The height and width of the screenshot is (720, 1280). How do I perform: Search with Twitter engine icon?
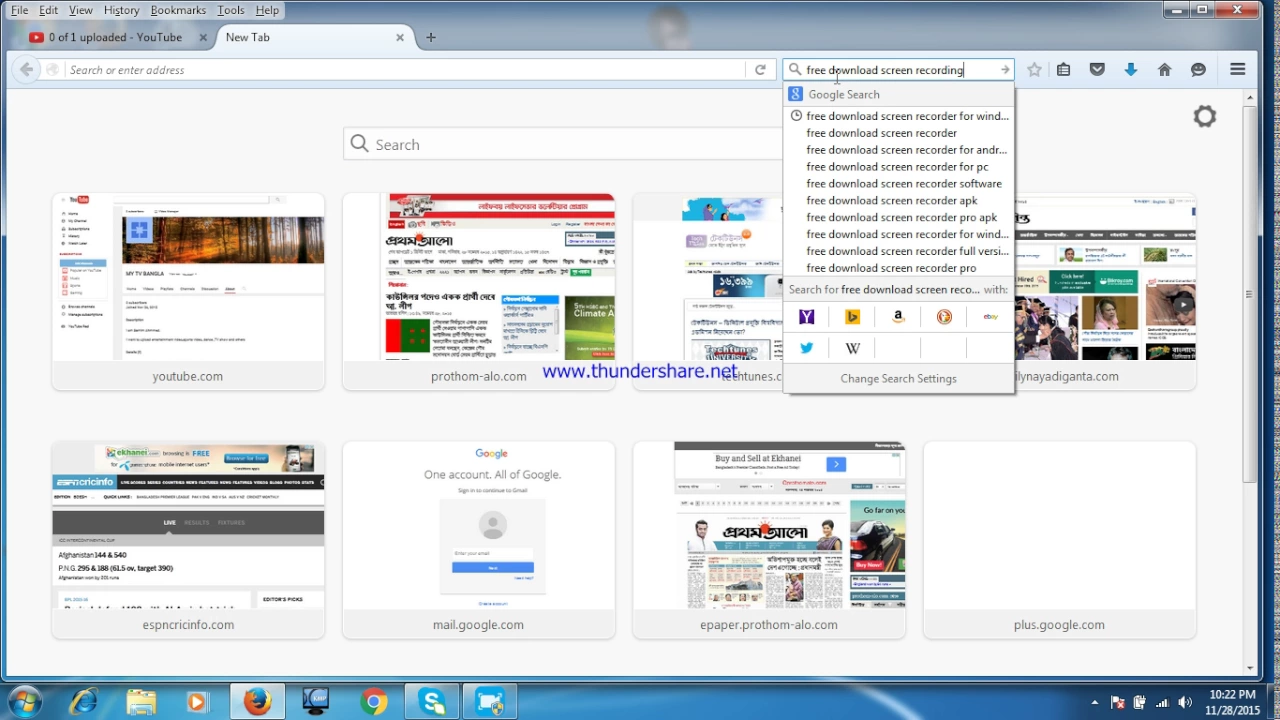[x=807, y=348]
